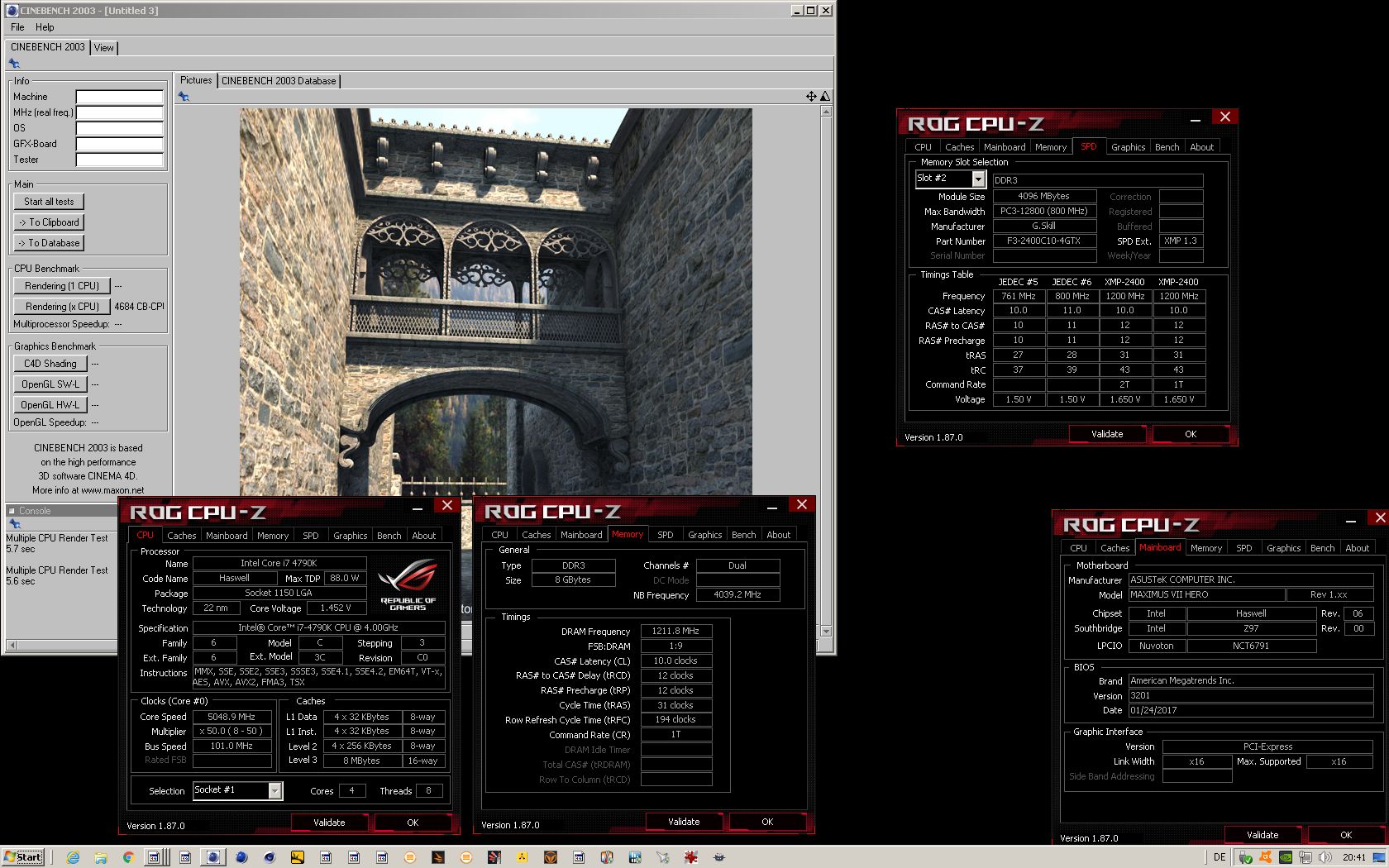Start the OpenGL SW-L test
Viewport: 1389px width, 868px height.
[50, 384]
